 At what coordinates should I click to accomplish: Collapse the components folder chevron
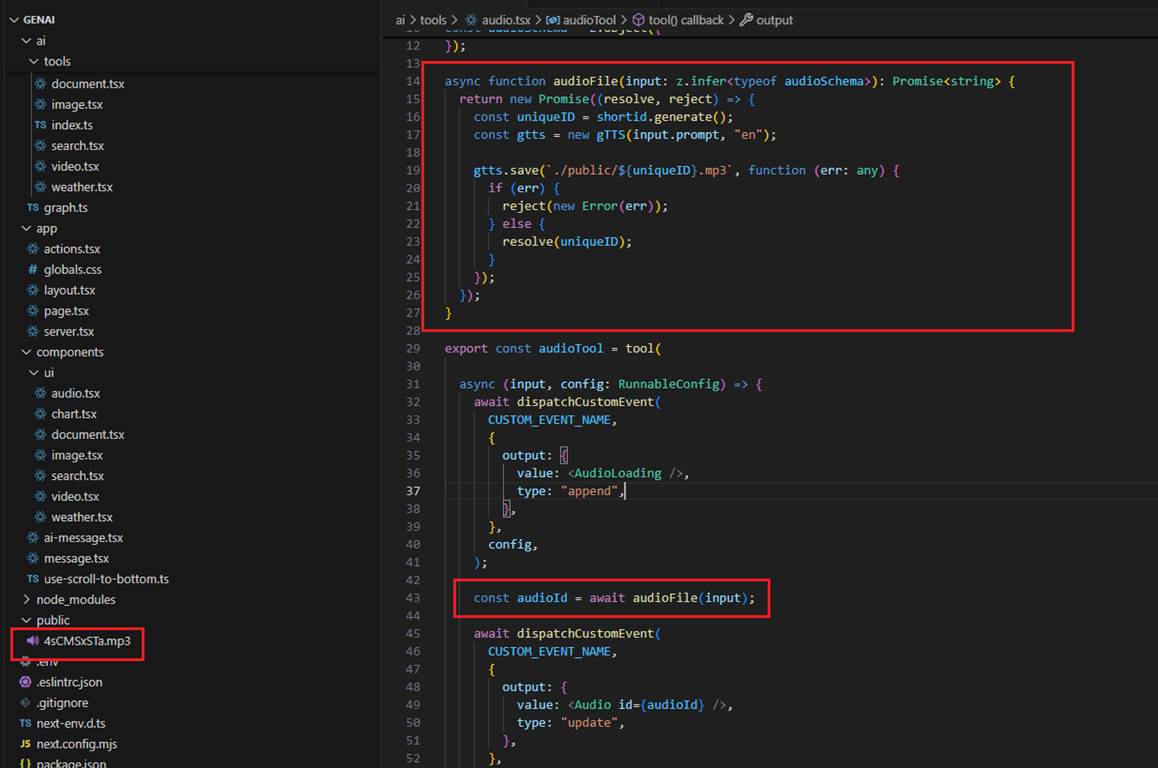[x=27, y=352]
